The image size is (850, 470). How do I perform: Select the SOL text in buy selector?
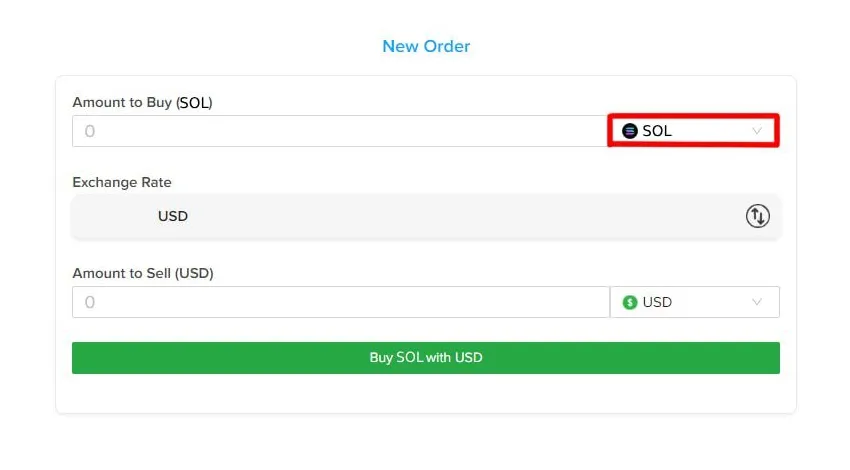point(657,131)
